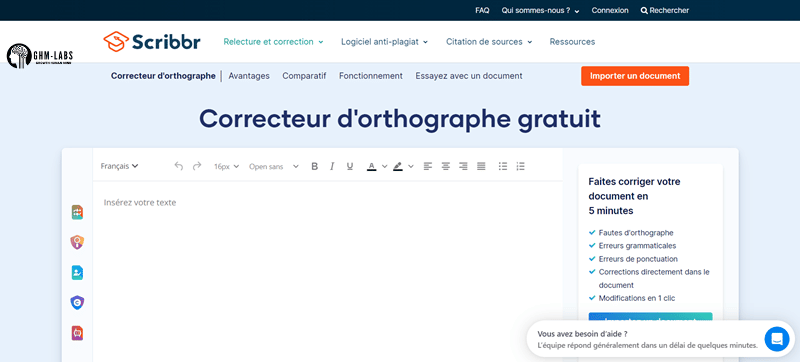Open the teal document person sidebar icon

click(x=77, y=273)
